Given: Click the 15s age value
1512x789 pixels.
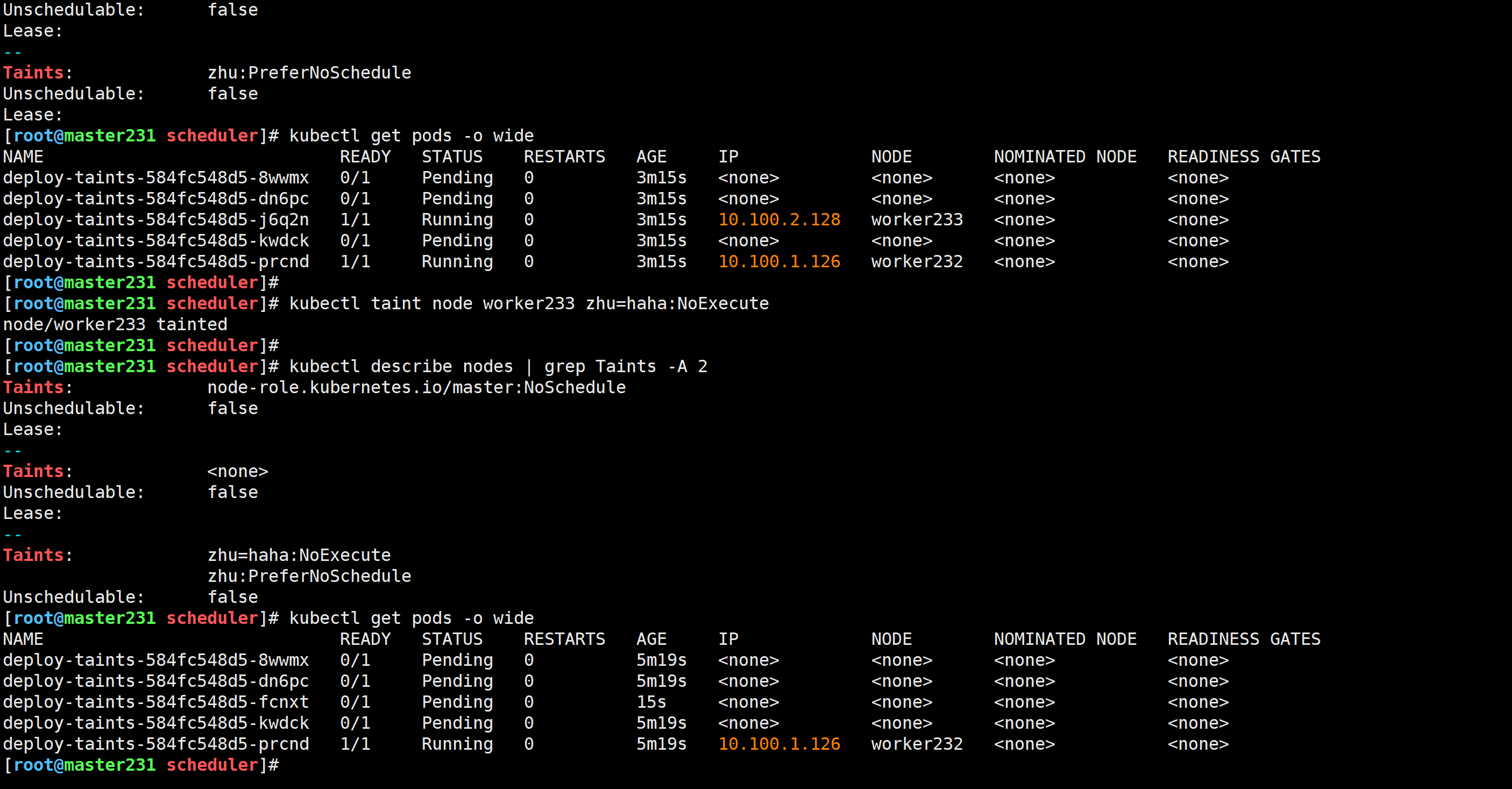Looking at the screenshot, I should (x=651, y=701).
